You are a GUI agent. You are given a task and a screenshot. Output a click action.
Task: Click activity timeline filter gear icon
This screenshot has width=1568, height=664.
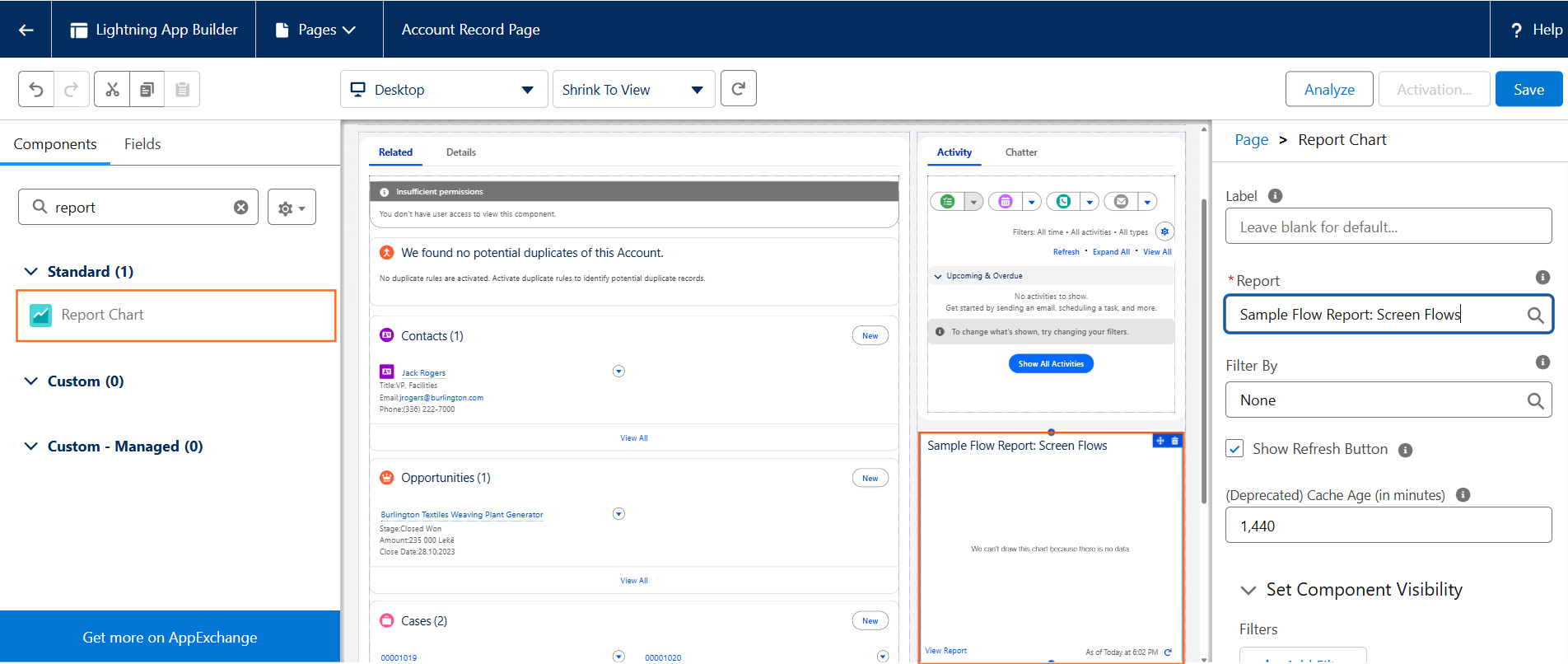(1164, 231)
